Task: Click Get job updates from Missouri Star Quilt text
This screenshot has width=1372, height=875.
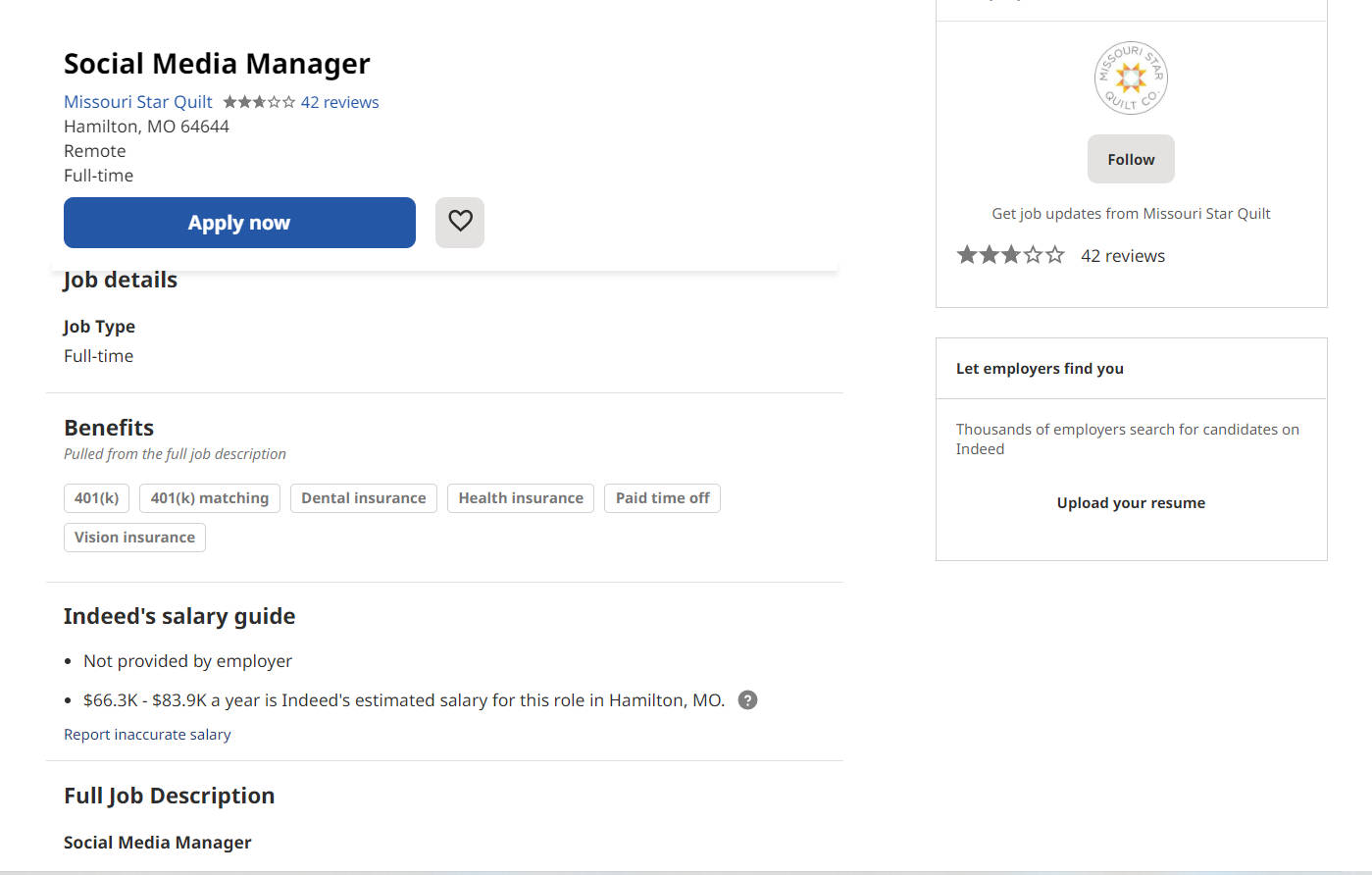Action: click(1131, 214)
